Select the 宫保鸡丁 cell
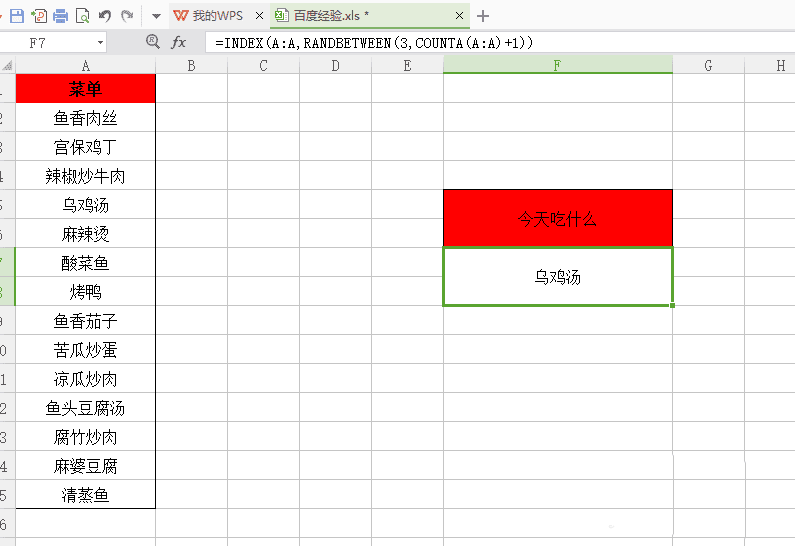795x546 pixels. click(x=85, y=147)
